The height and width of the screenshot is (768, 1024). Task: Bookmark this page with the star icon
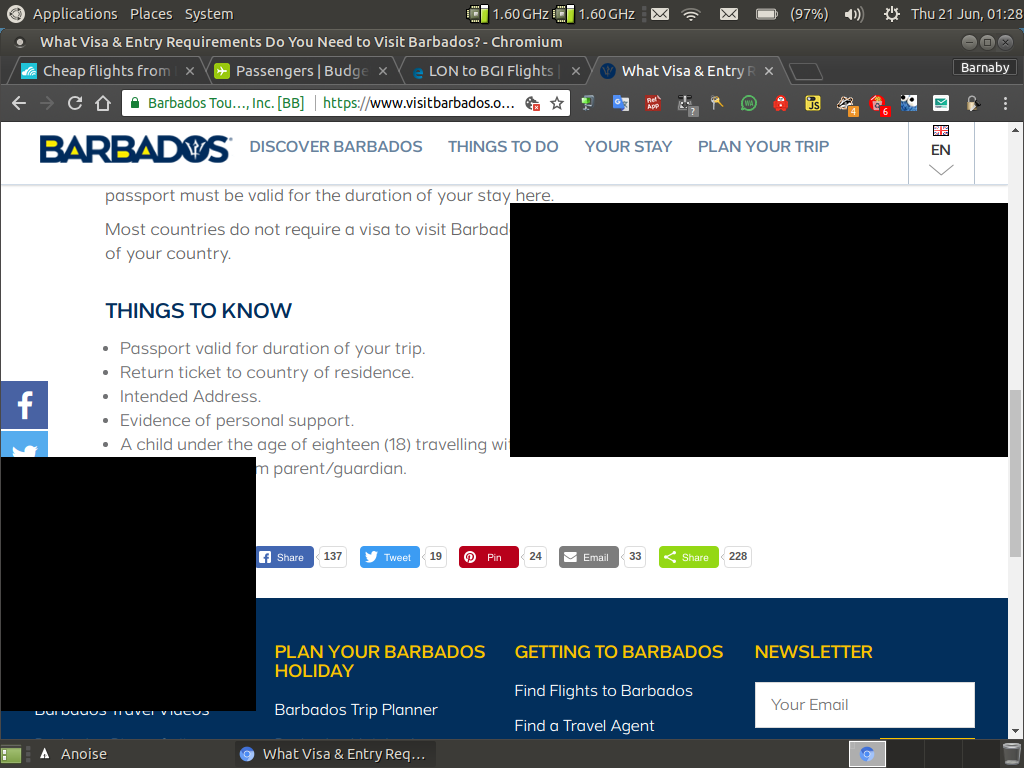pyautogui.click(x=557, y=103)
